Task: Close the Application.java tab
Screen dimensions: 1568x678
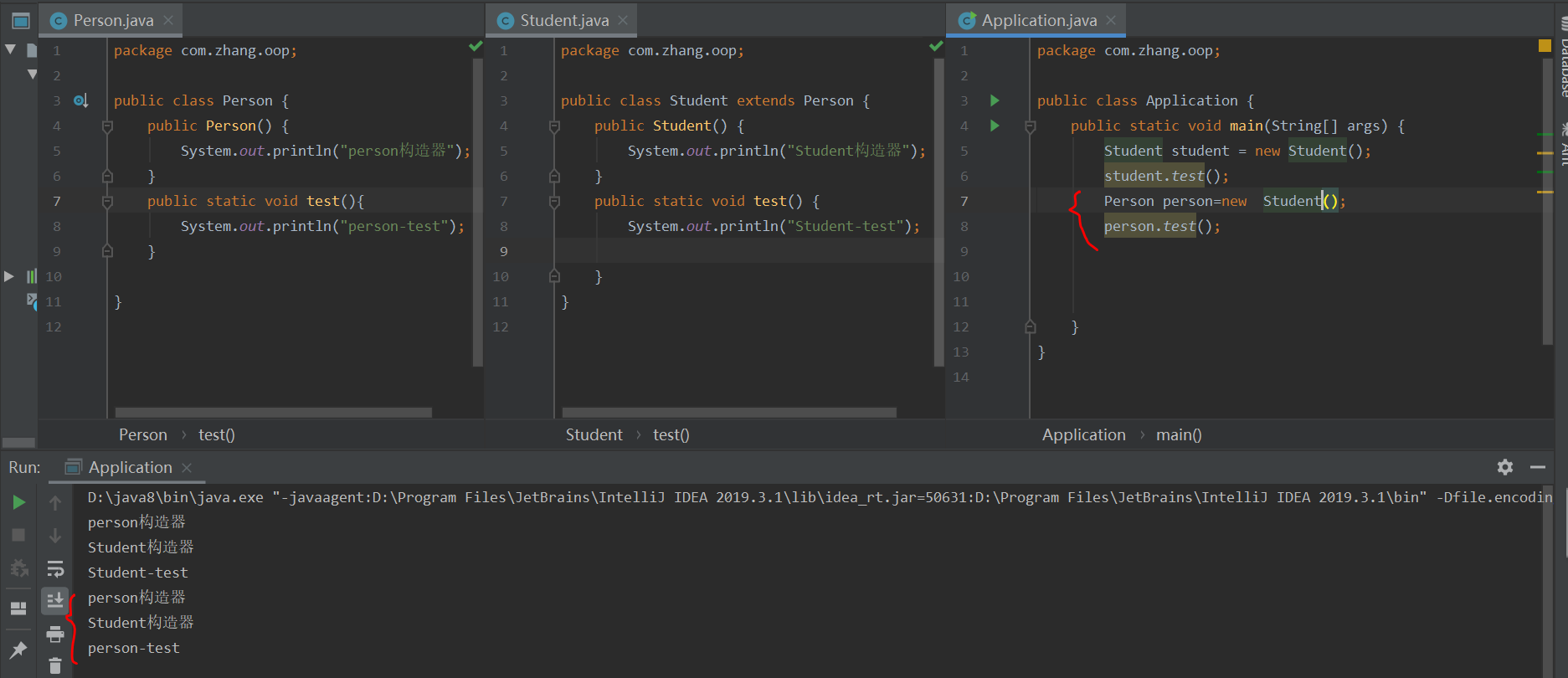Action: 1111,20
